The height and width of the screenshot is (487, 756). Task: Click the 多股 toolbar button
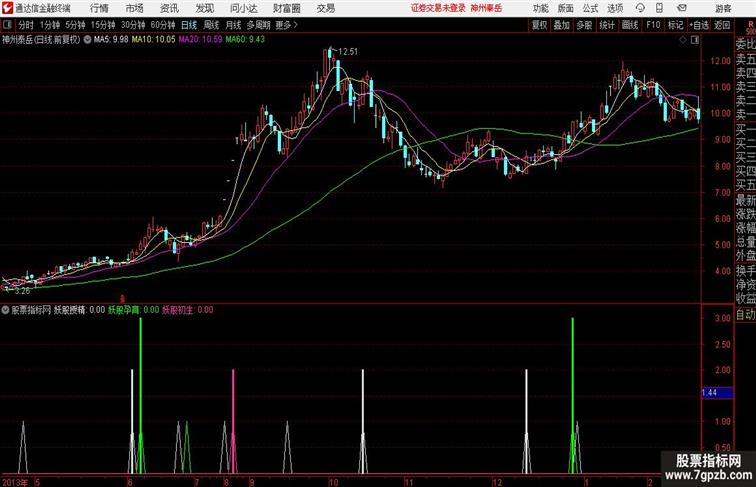(x=584, y=25)
